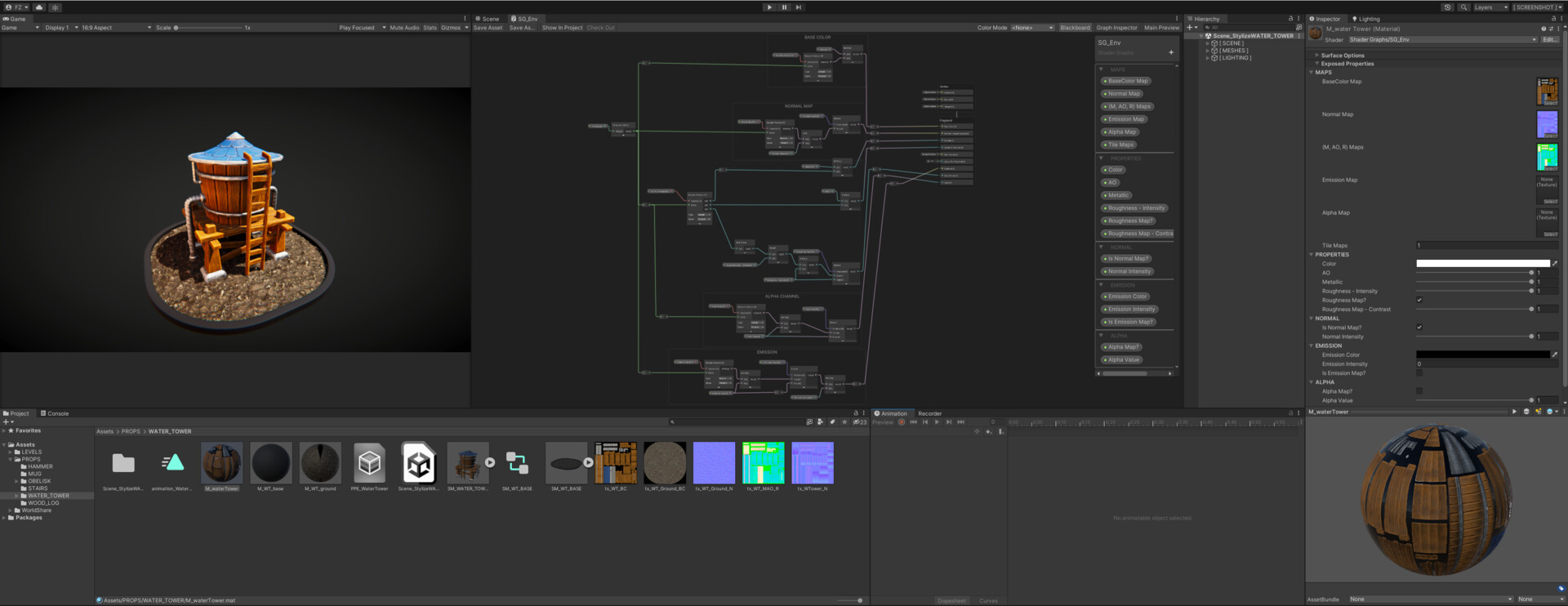The image size is (1568, 606).
Task: Click the white Color swatch in Properties
Action: click(x=1482, y=264)
